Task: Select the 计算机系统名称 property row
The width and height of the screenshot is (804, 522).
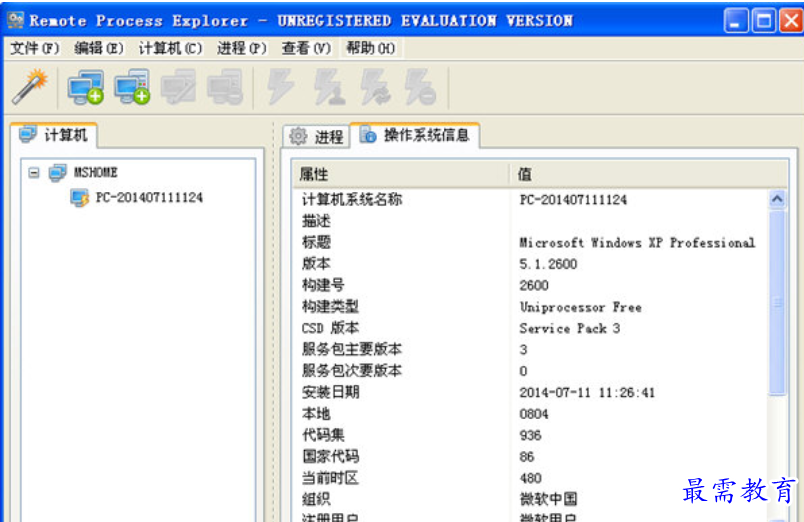Action: (x=530, y=199)
